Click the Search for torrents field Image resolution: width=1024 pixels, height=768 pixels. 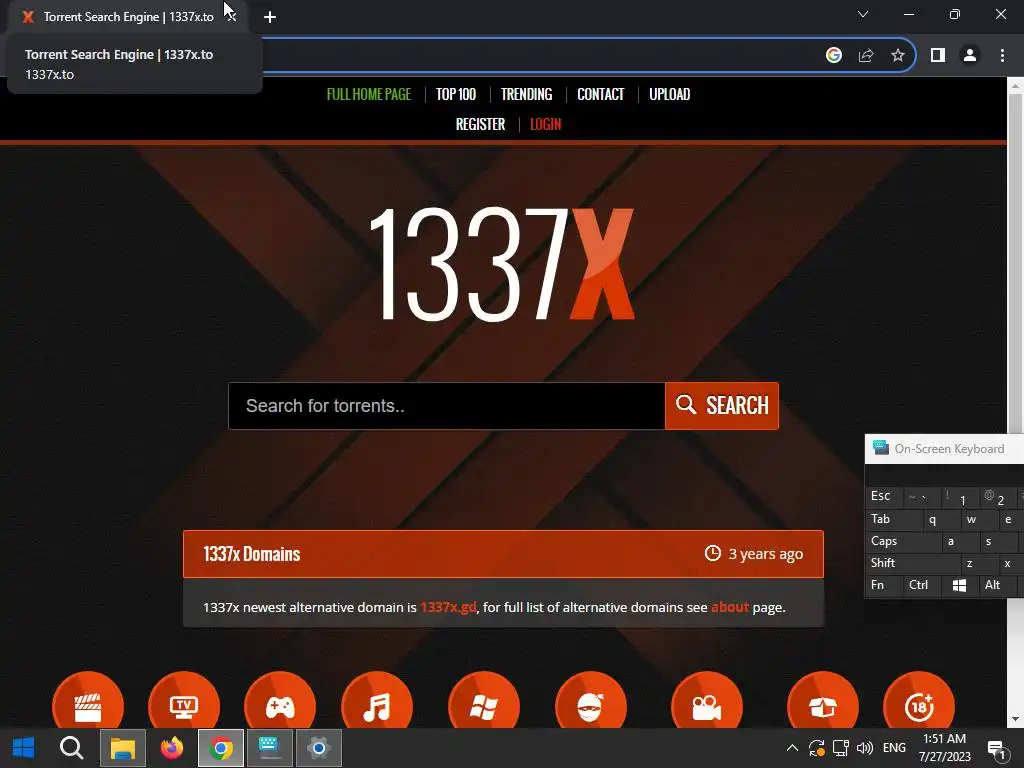[447, 406]
